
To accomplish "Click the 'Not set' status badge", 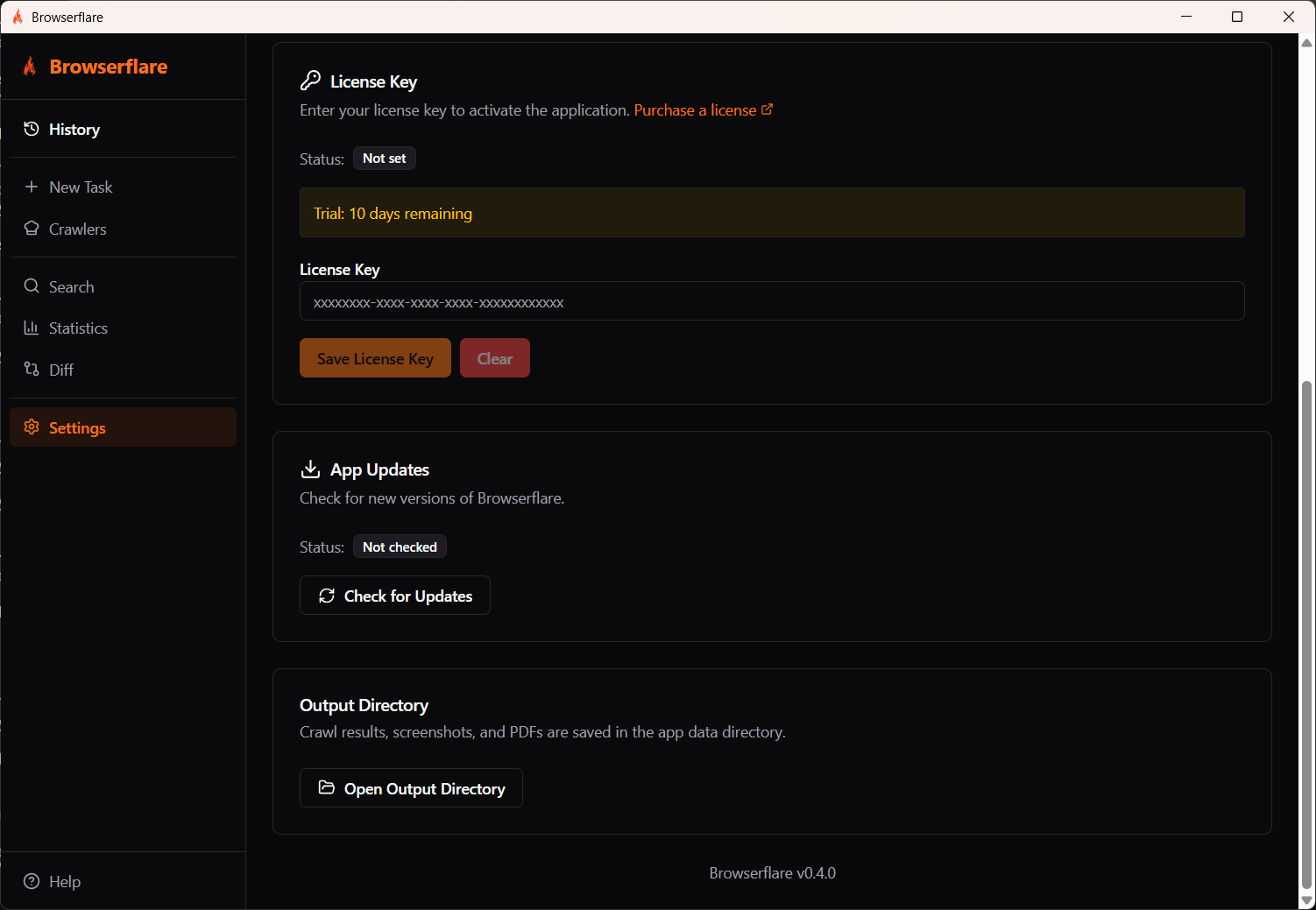I will [x=385, y=159].
